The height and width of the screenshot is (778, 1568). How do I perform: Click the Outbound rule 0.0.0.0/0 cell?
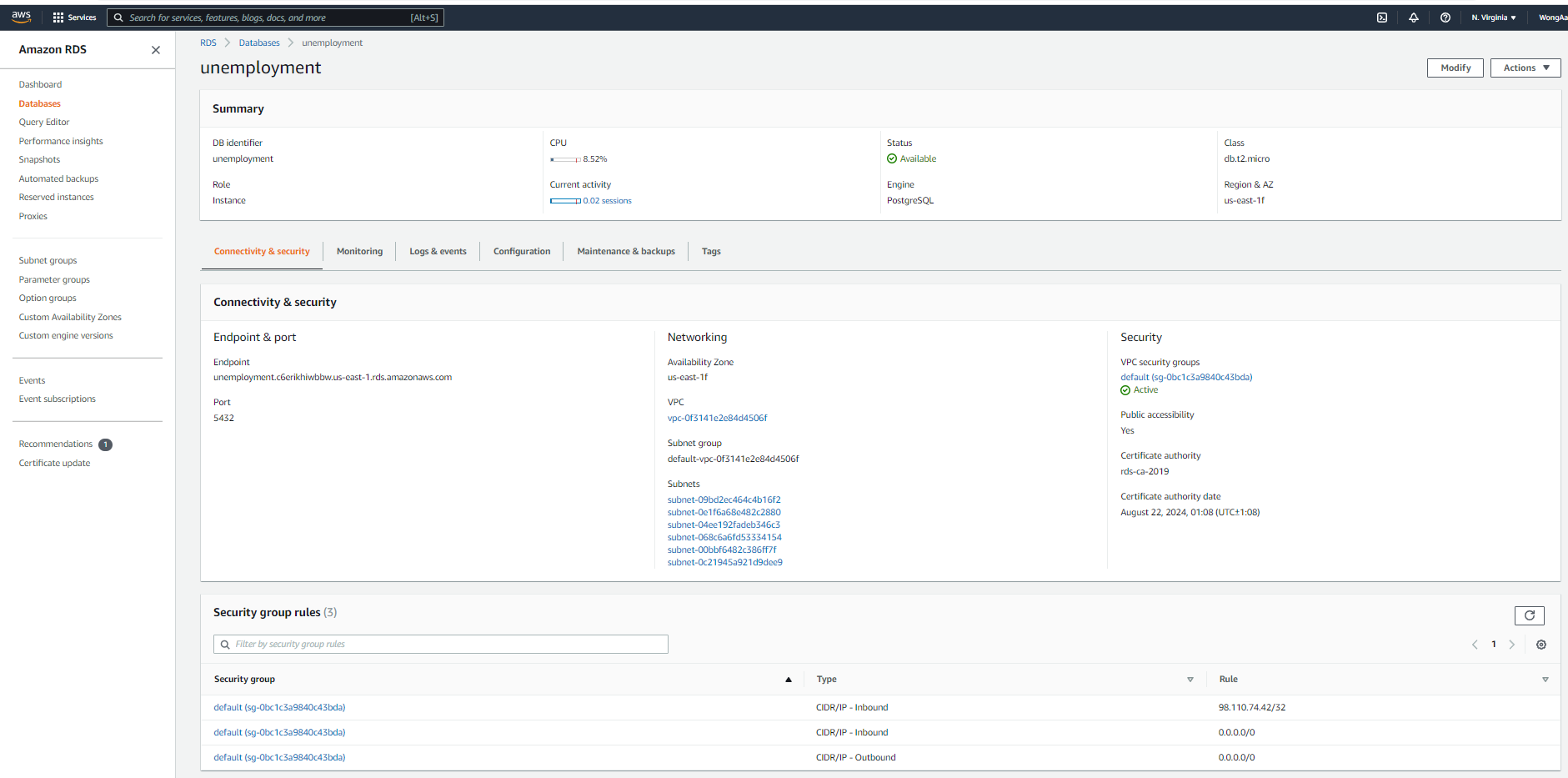pos(1236,757)
